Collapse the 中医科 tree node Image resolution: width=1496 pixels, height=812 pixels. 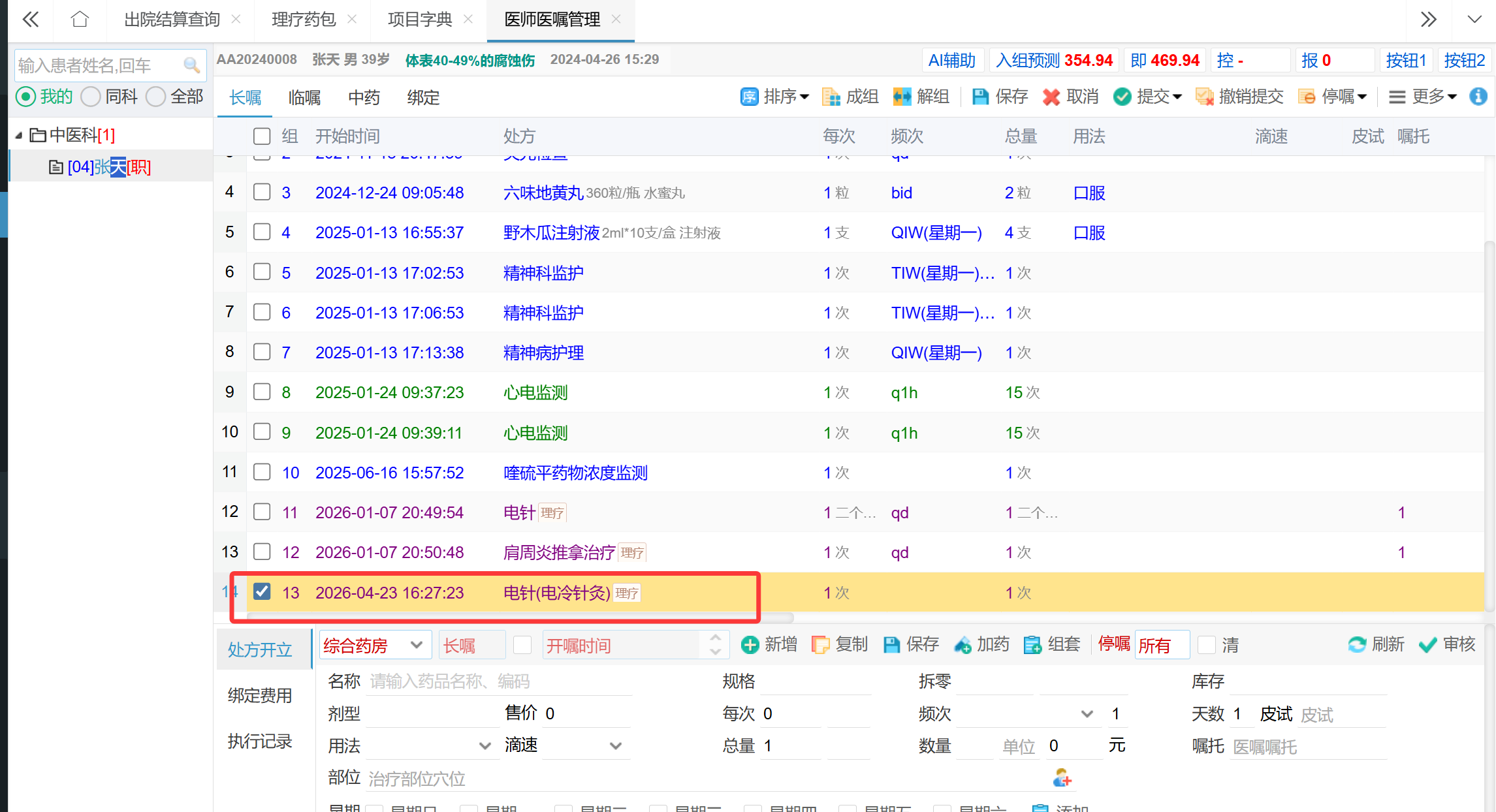click(19, 135)
